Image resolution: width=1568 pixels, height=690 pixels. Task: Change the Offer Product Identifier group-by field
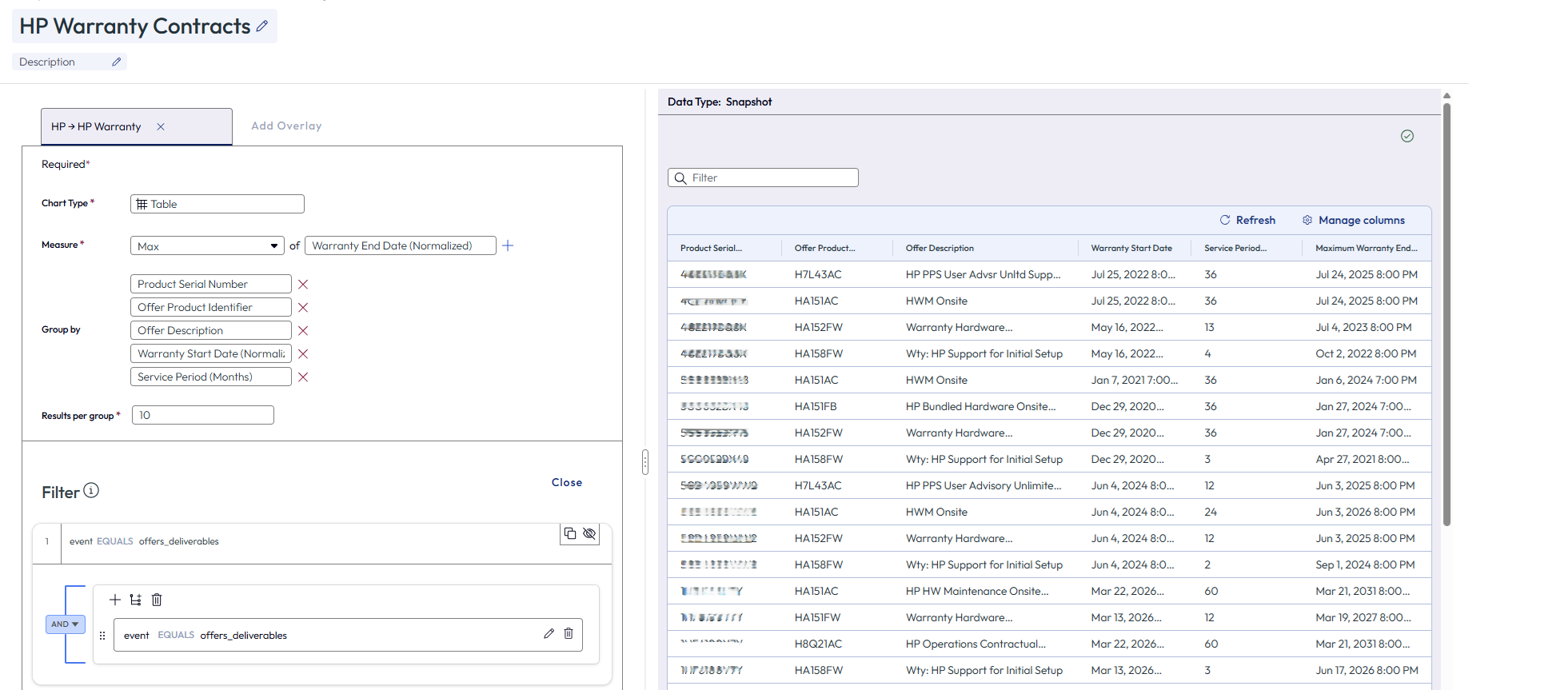[x=211, y=308]
